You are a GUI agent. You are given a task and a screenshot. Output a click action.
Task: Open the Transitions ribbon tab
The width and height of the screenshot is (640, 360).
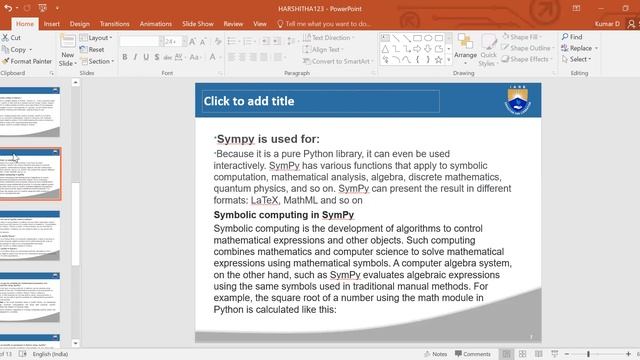click(x=114, y=24)
